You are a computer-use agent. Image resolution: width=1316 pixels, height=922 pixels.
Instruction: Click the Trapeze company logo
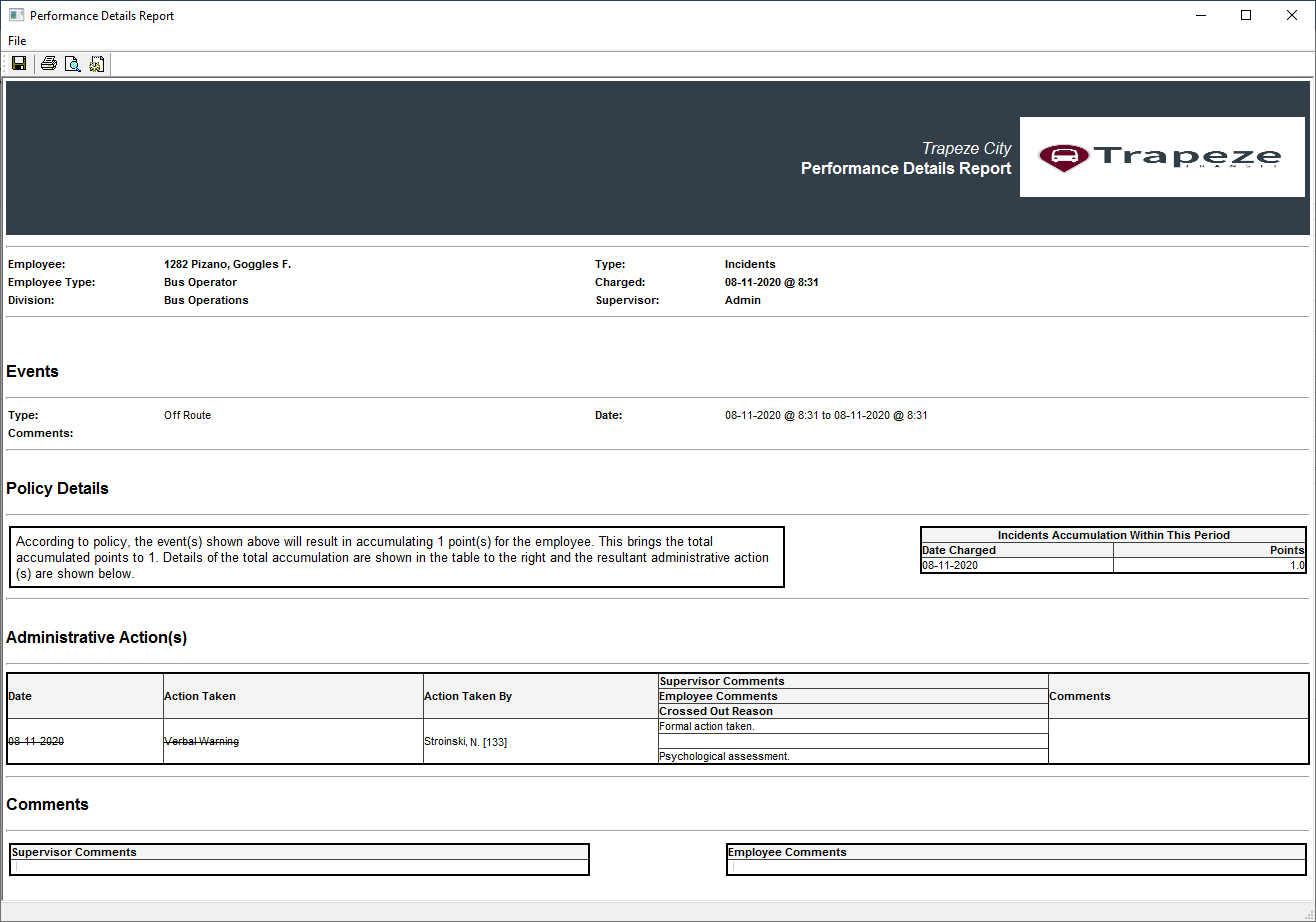pos(1162,157)
